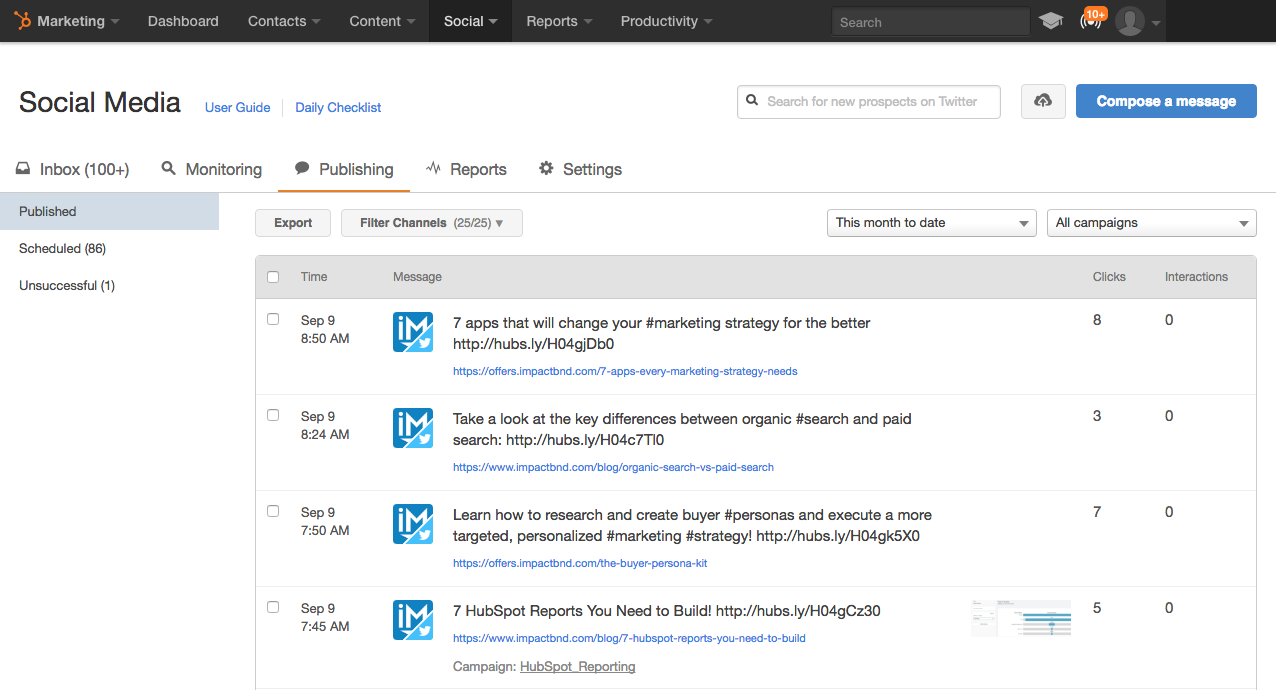1276x690 pixels.
Task: Click the account icon on the 8:50 AM post
Action: (x=413, y=332)
